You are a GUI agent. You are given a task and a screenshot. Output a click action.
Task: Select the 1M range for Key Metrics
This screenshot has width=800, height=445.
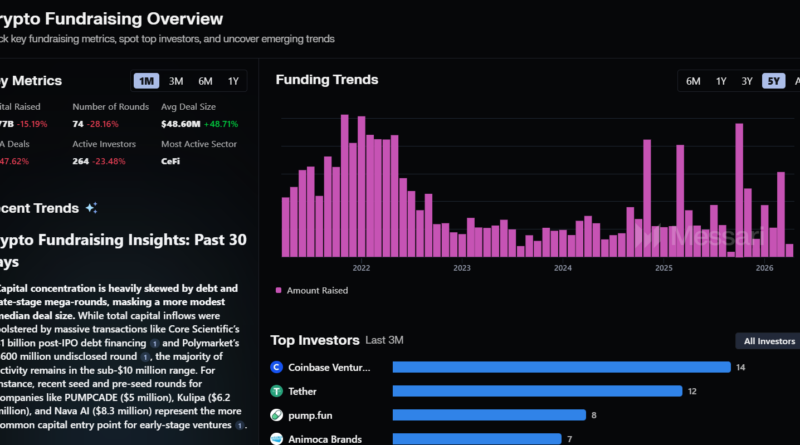[146, 81]
